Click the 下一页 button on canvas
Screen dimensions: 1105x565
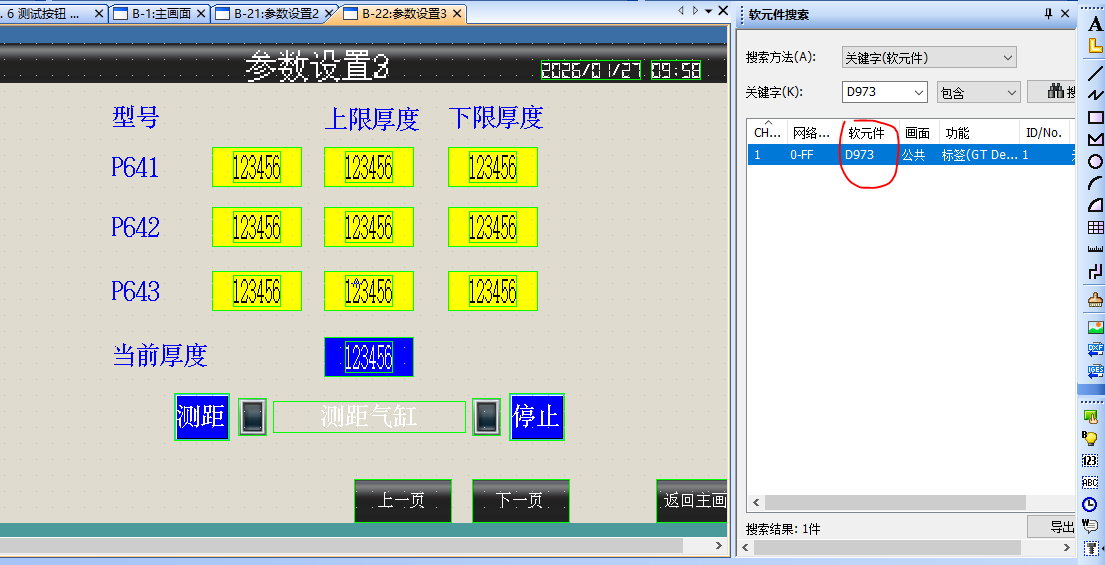pos(520,501)
